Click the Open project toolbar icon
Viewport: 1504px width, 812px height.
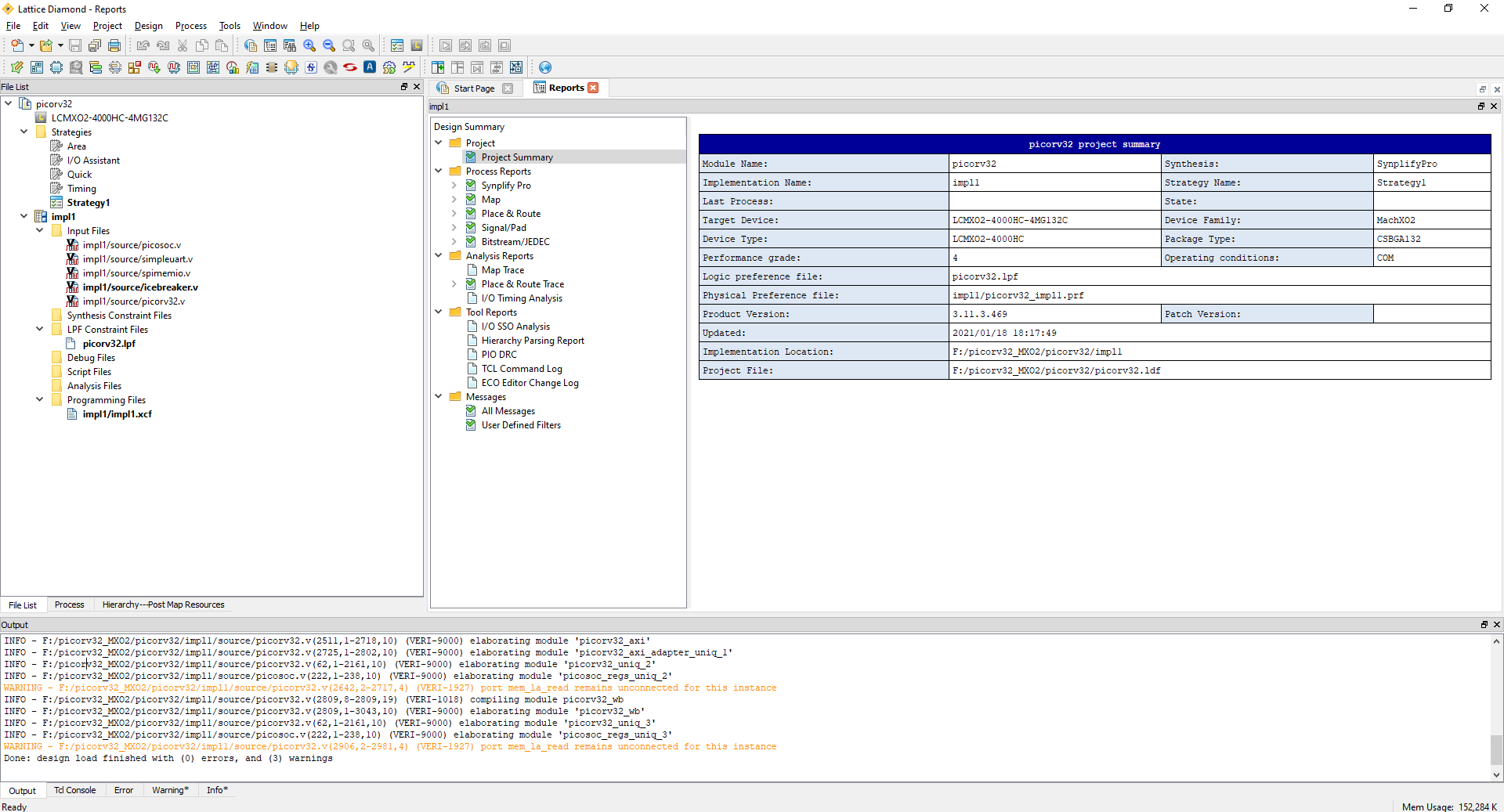tap(46, 45)
